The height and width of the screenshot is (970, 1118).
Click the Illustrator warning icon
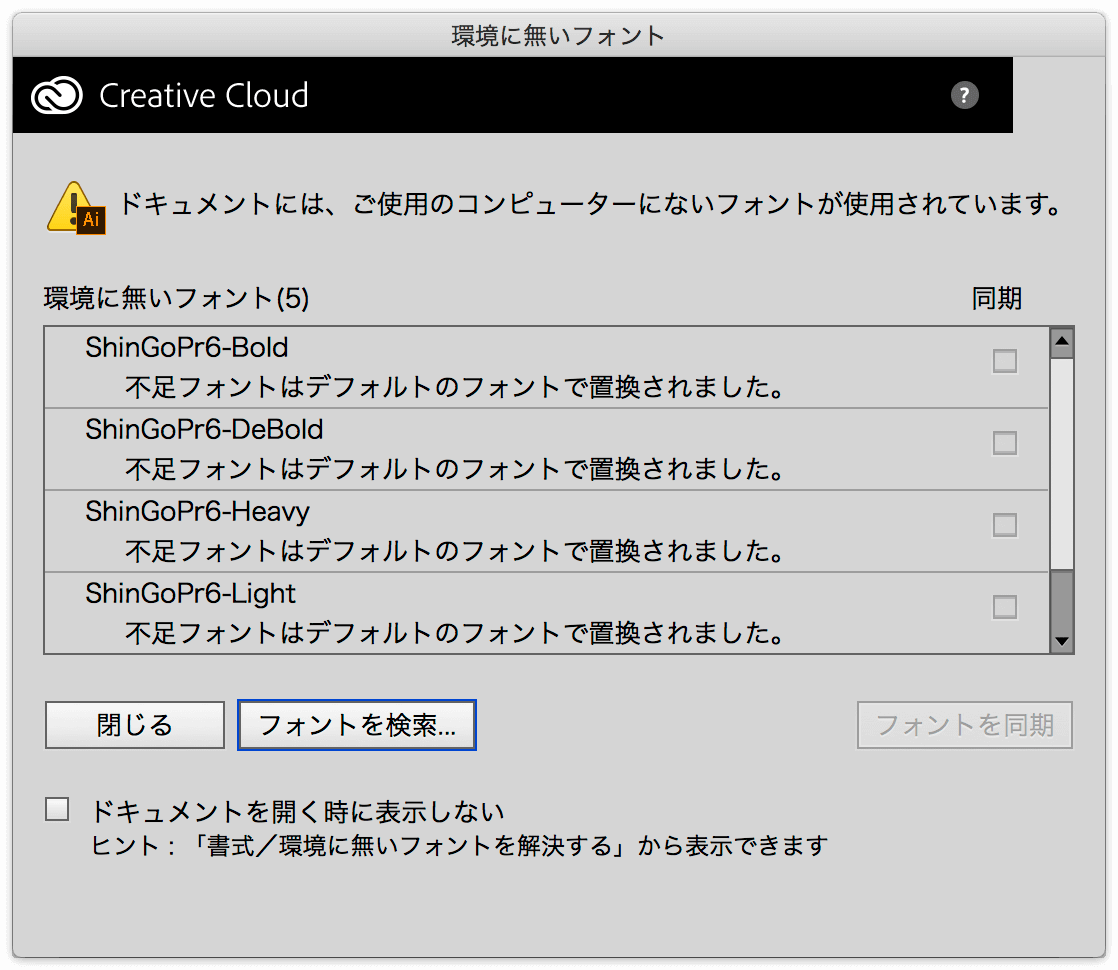click(x=76, y=208)
